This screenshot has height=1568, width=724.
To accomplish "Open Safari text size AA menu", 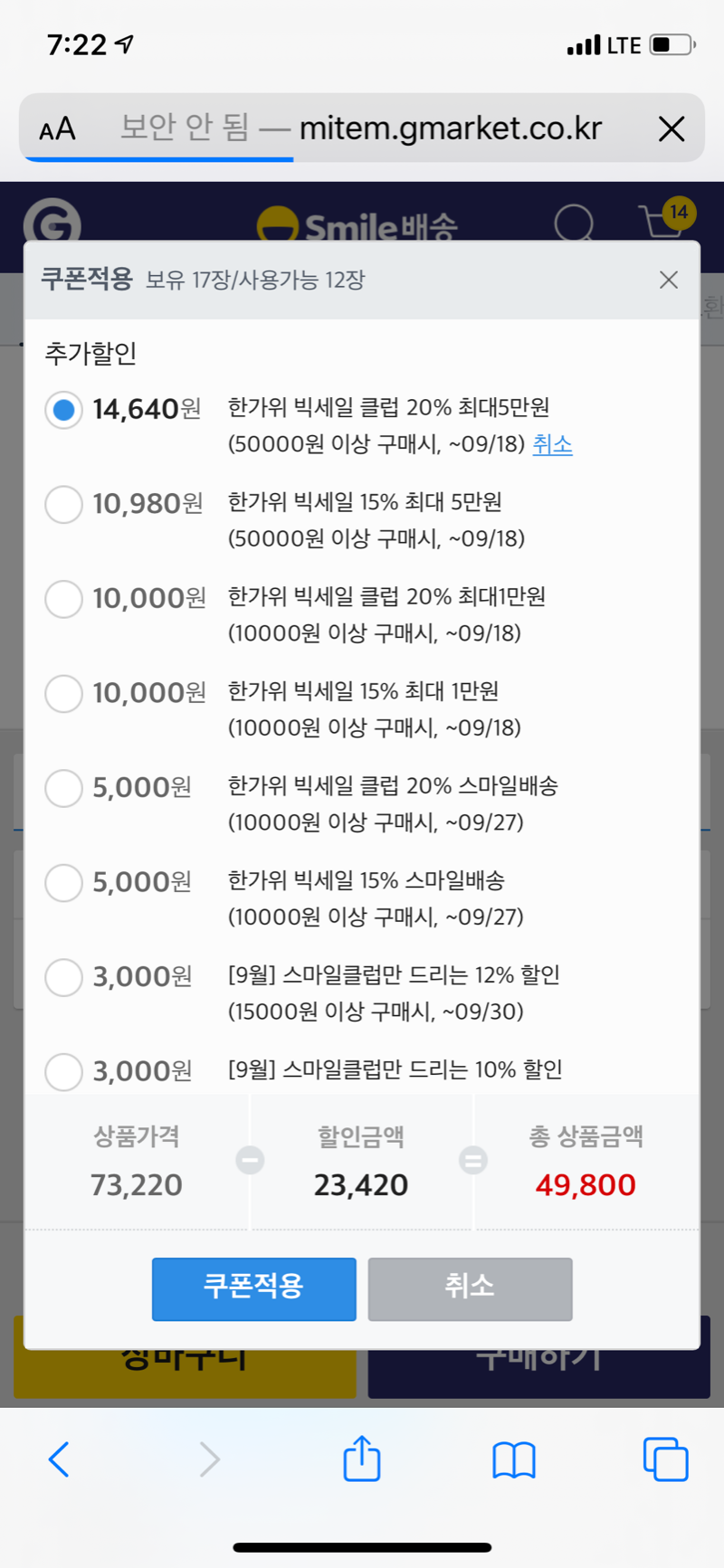I will 58,129.
